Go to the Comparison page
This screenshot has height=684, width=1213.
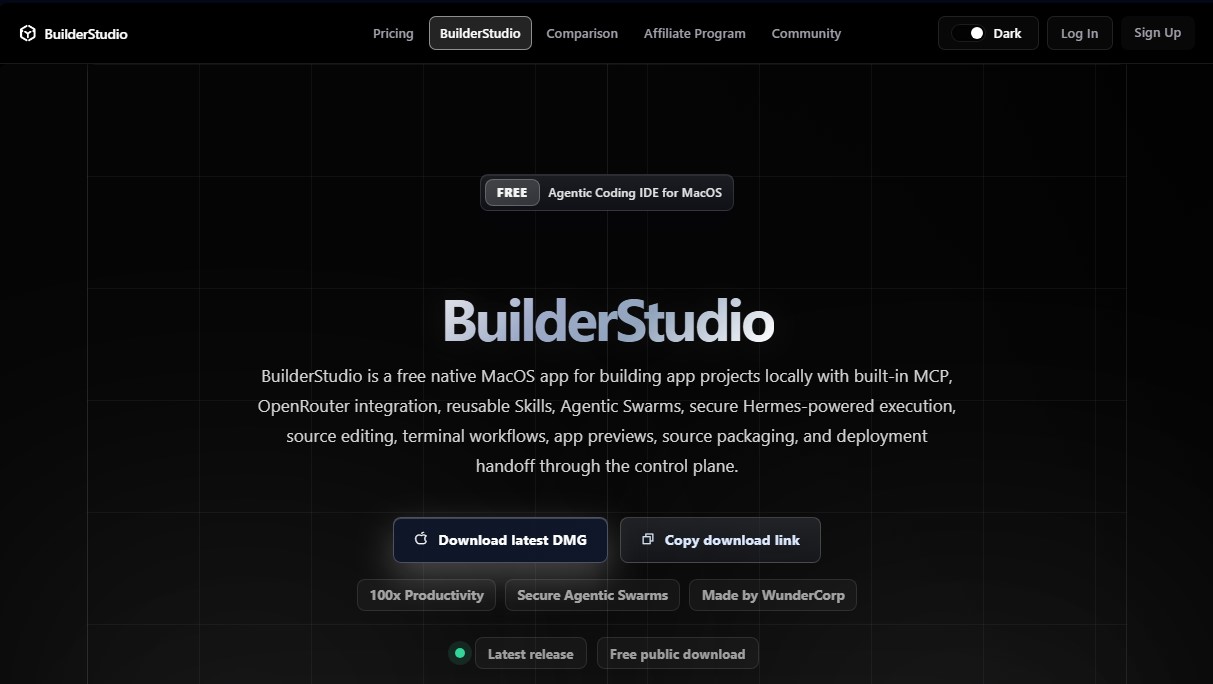pyautogui.click(x=582, y=33)
